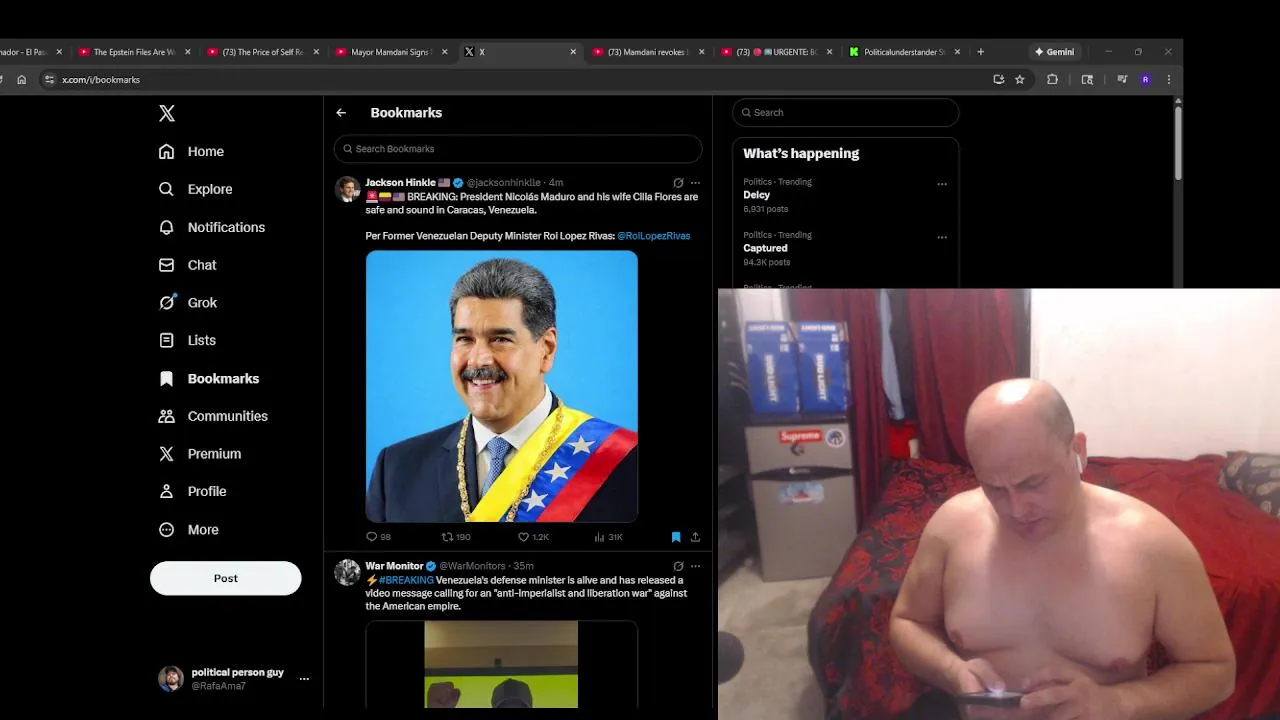Open Chrome three-dot menu

pyautogui.click(x=1168, y=80)
